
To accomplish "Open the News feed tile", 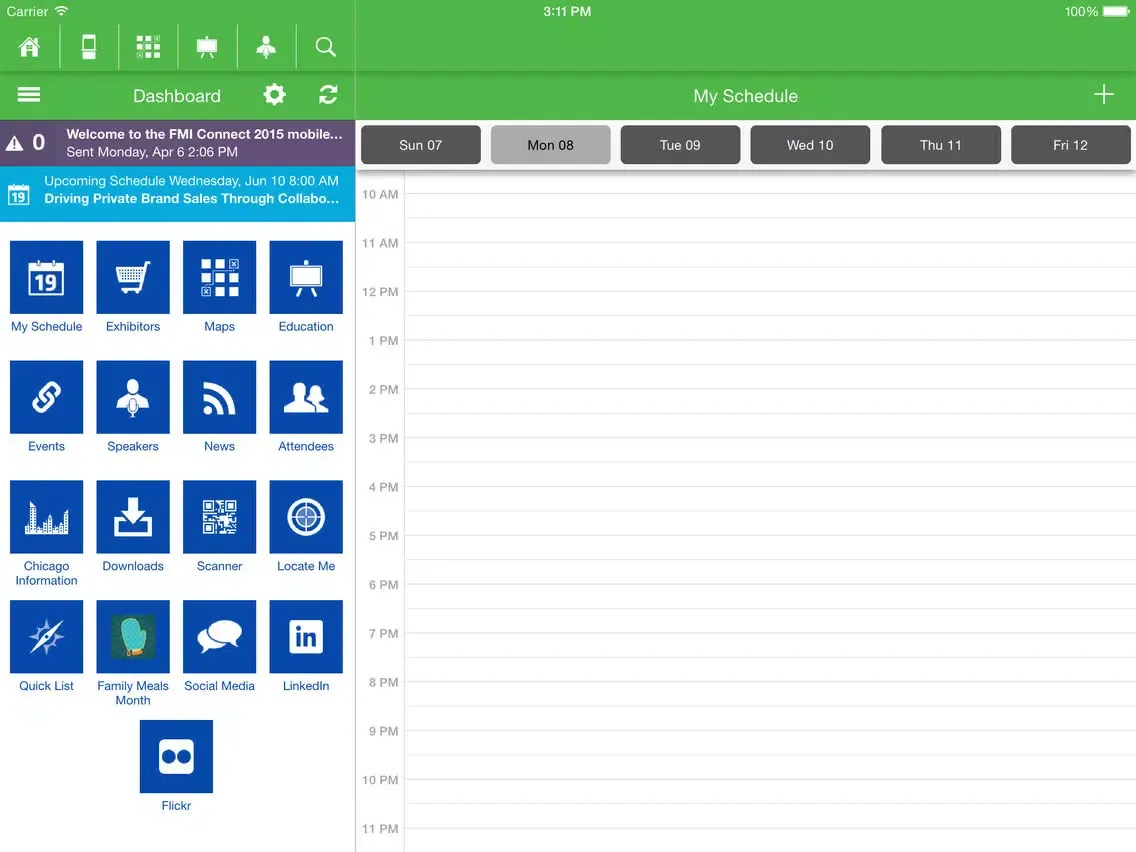I will [220, 397].
